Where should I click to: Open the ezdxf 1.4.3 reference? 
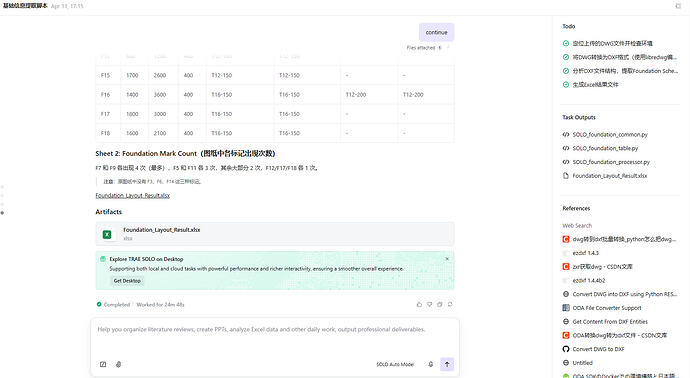point(585,253)
